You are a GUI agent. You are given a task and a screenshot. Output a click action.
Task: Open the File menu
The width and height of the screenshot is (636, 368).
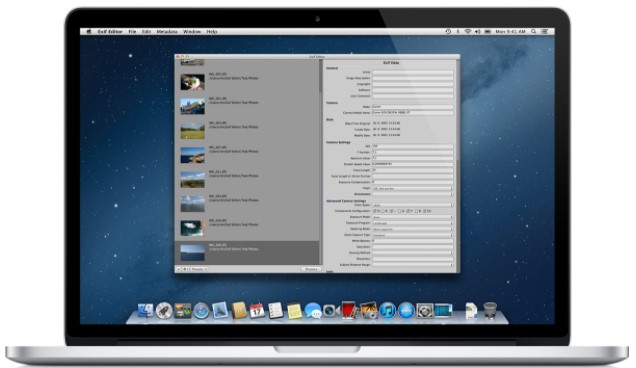(x=132, y=31)
